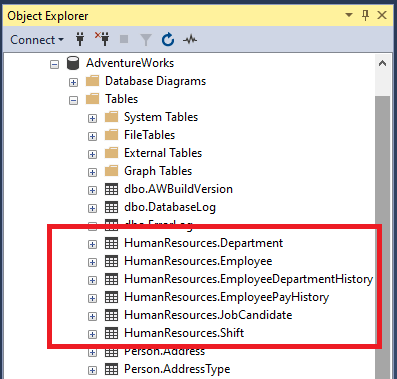Click the AdventureWorks database cylinder icon
Screen dimensions: 397x379
(73, 63)
